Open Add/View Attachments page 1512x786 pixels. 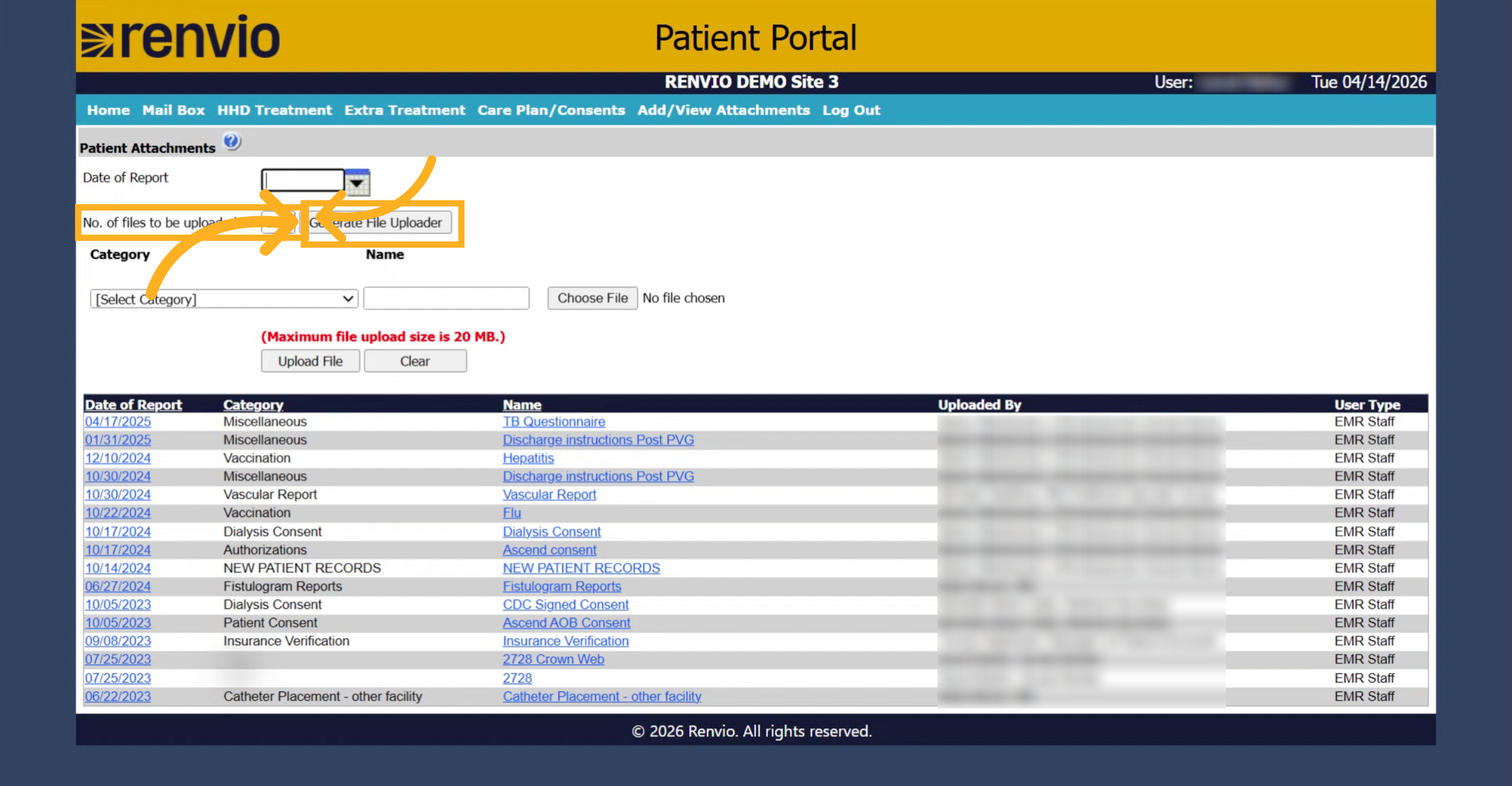[x=723, y=110]
